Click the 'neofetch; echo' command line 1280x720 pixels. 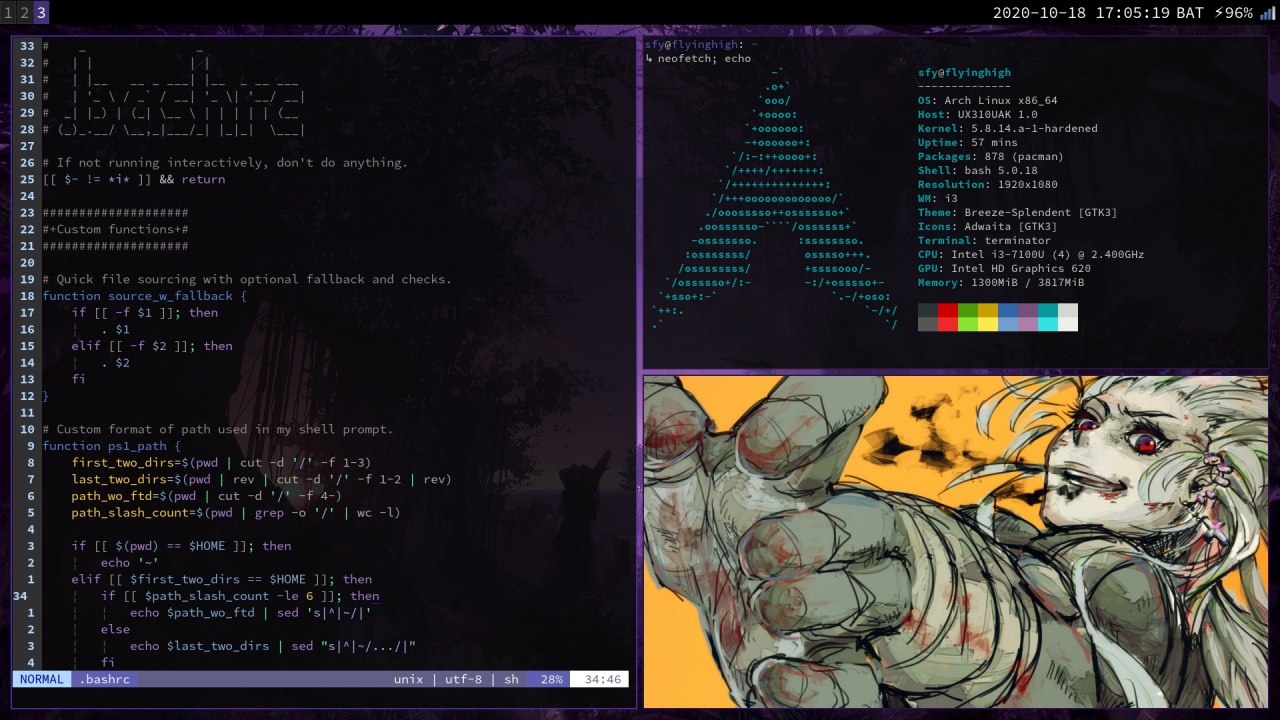704,58
